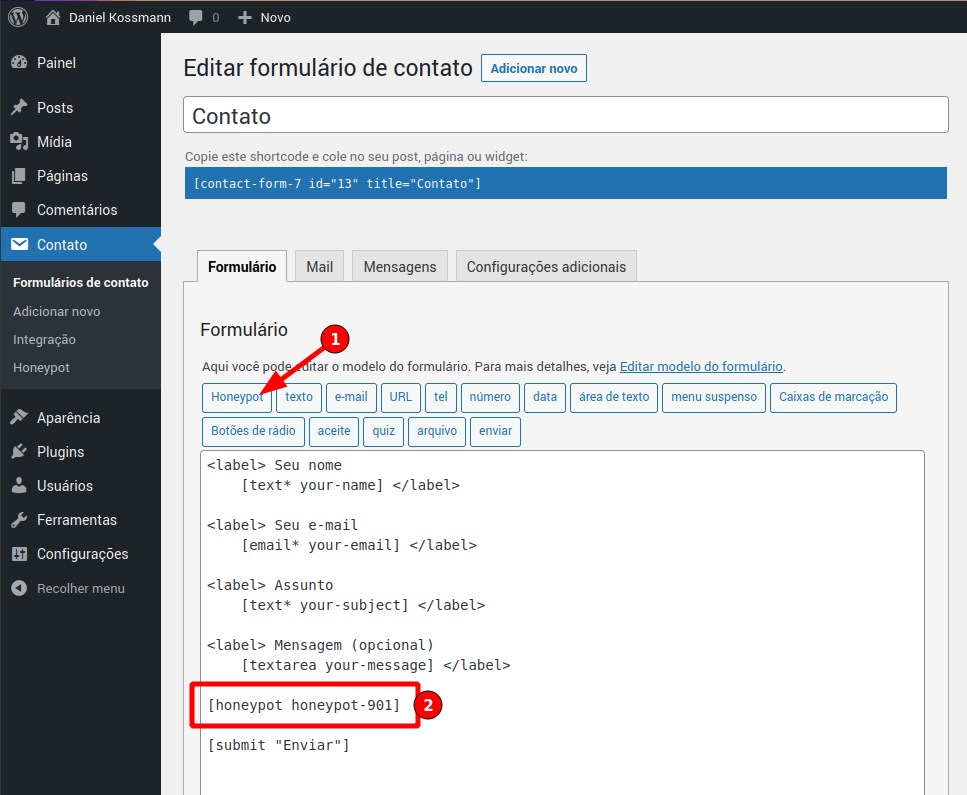Select the contact-form-7 shortcode field
The height and width of the screenshot is (795, 967).
(565, 183)
